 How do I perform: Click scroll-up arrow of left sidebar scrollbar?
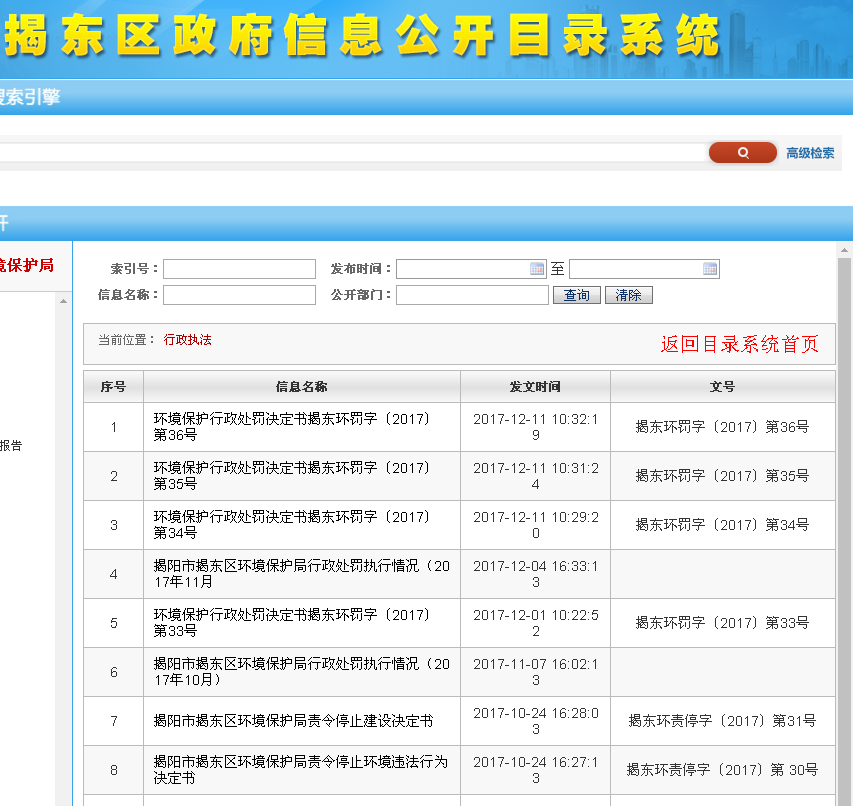click(x=64, y=301)
